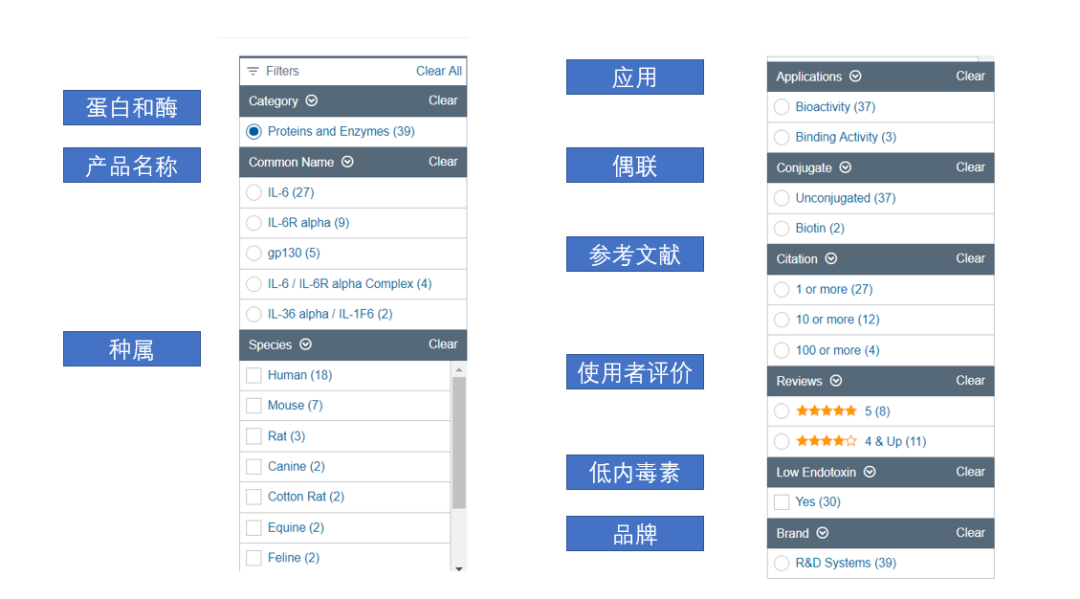
Task: Collapse the Species filter chevron
Action: pos(305,345)
